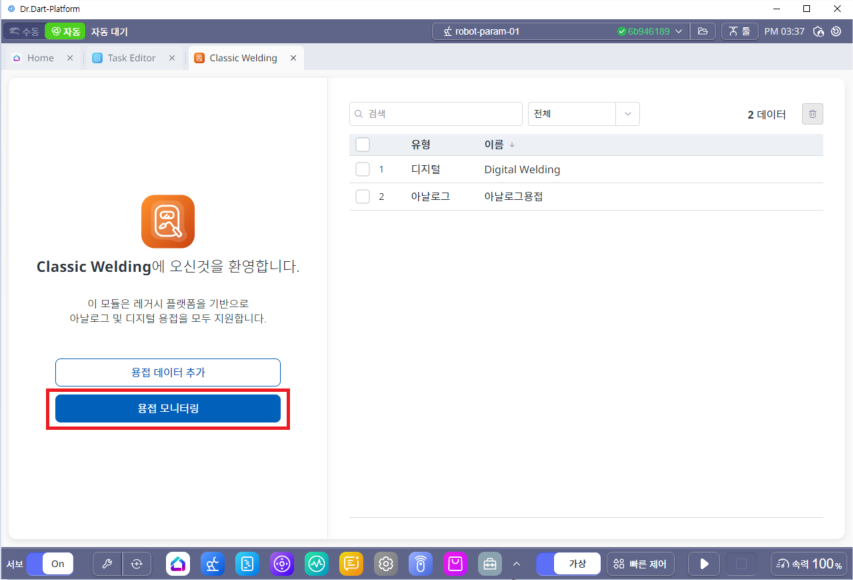The width and height of the screenshot is (853, 580).
Task: Open the folder icon next to robot-param-01
Action: 704,31
